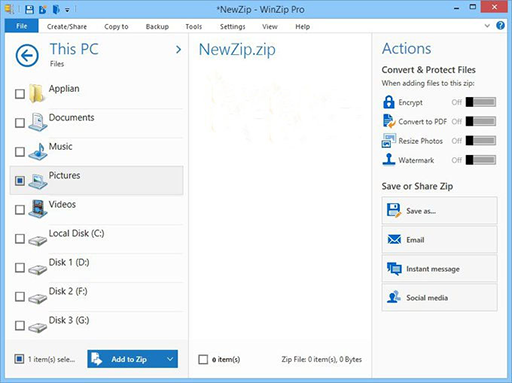The image size is (512, 383).
Task: Check the Disk 3 (G:) checkbox
Action: coord(20,326)
